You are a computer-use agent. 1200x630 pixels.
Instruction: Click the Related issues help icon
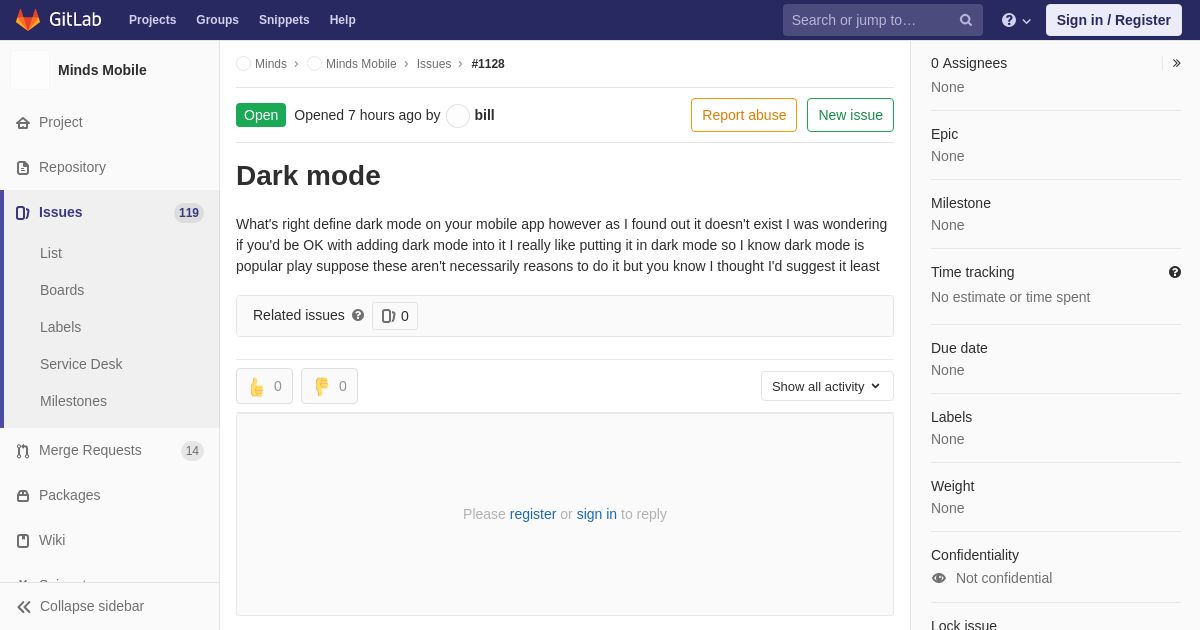tap(358, 315)
